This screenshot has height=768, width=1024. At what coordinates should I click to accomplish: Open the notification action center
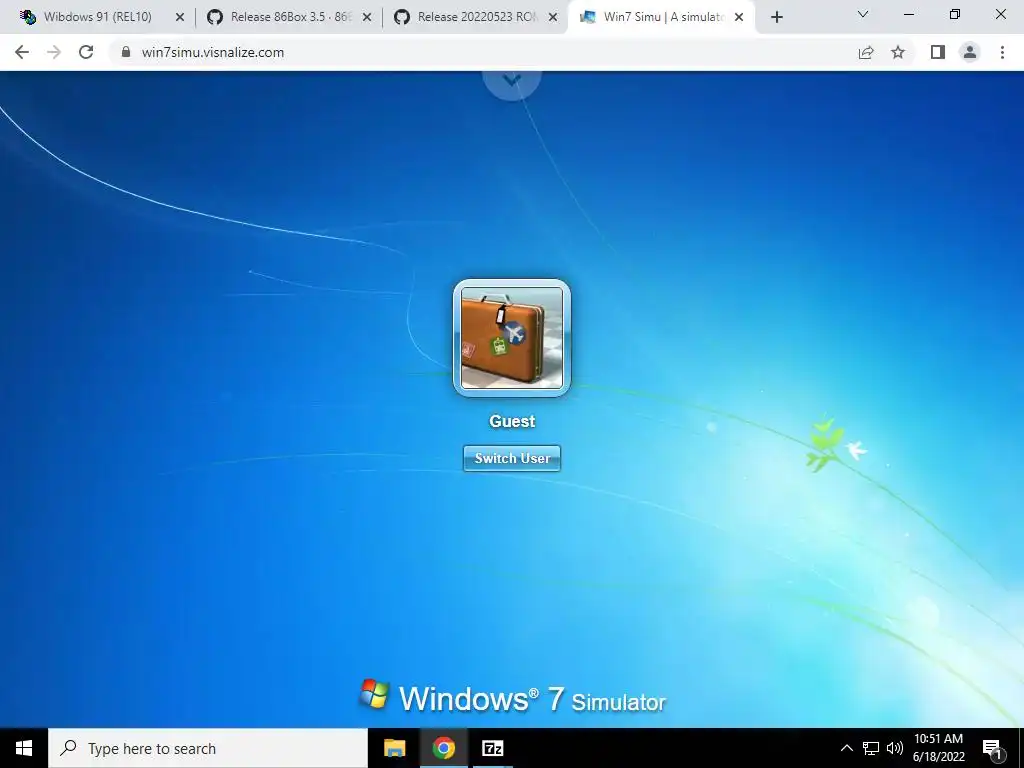pyautogui.click(x=993, y=748)
